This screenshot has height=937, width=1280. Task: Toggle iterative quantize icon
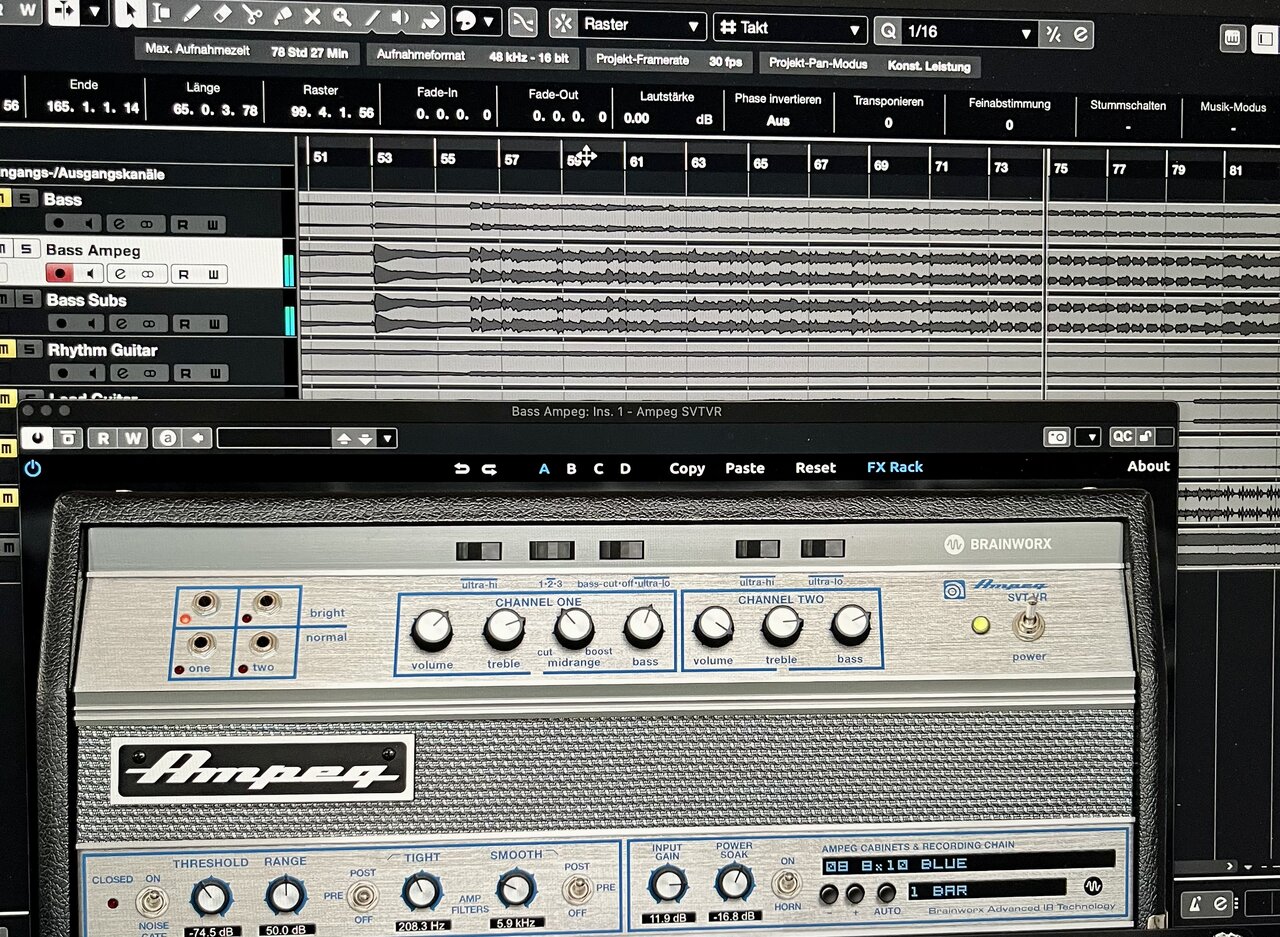pos(1054,34)
